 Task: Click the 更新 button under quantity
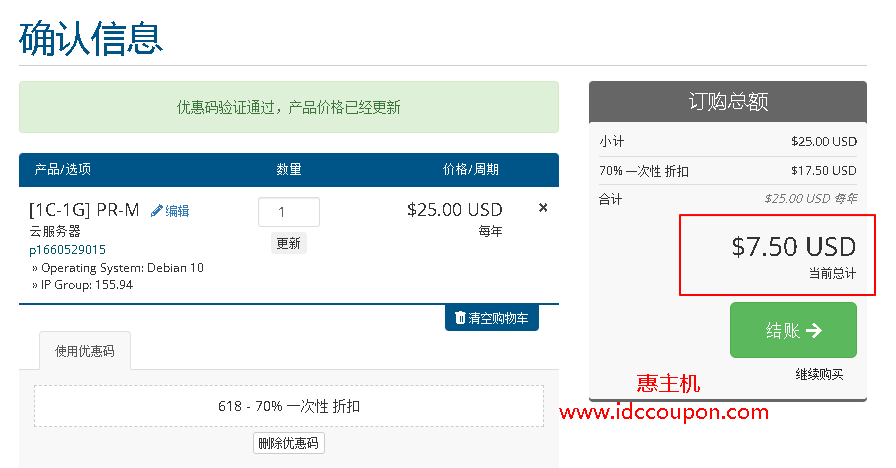click(289, 243)
